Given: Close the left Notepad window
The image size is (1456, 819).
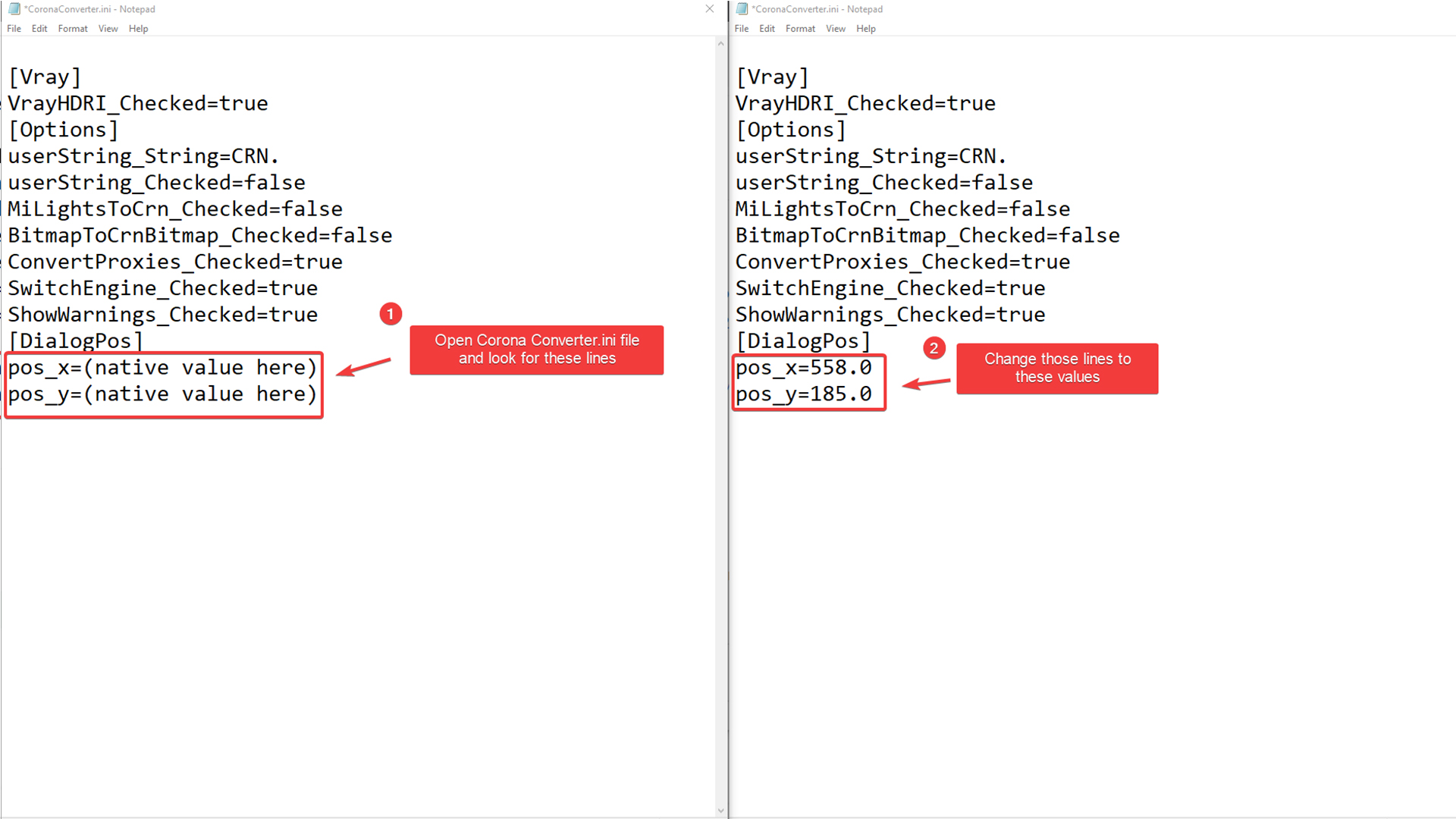Looking at the screenshot, I should click(x=710, y=9).
